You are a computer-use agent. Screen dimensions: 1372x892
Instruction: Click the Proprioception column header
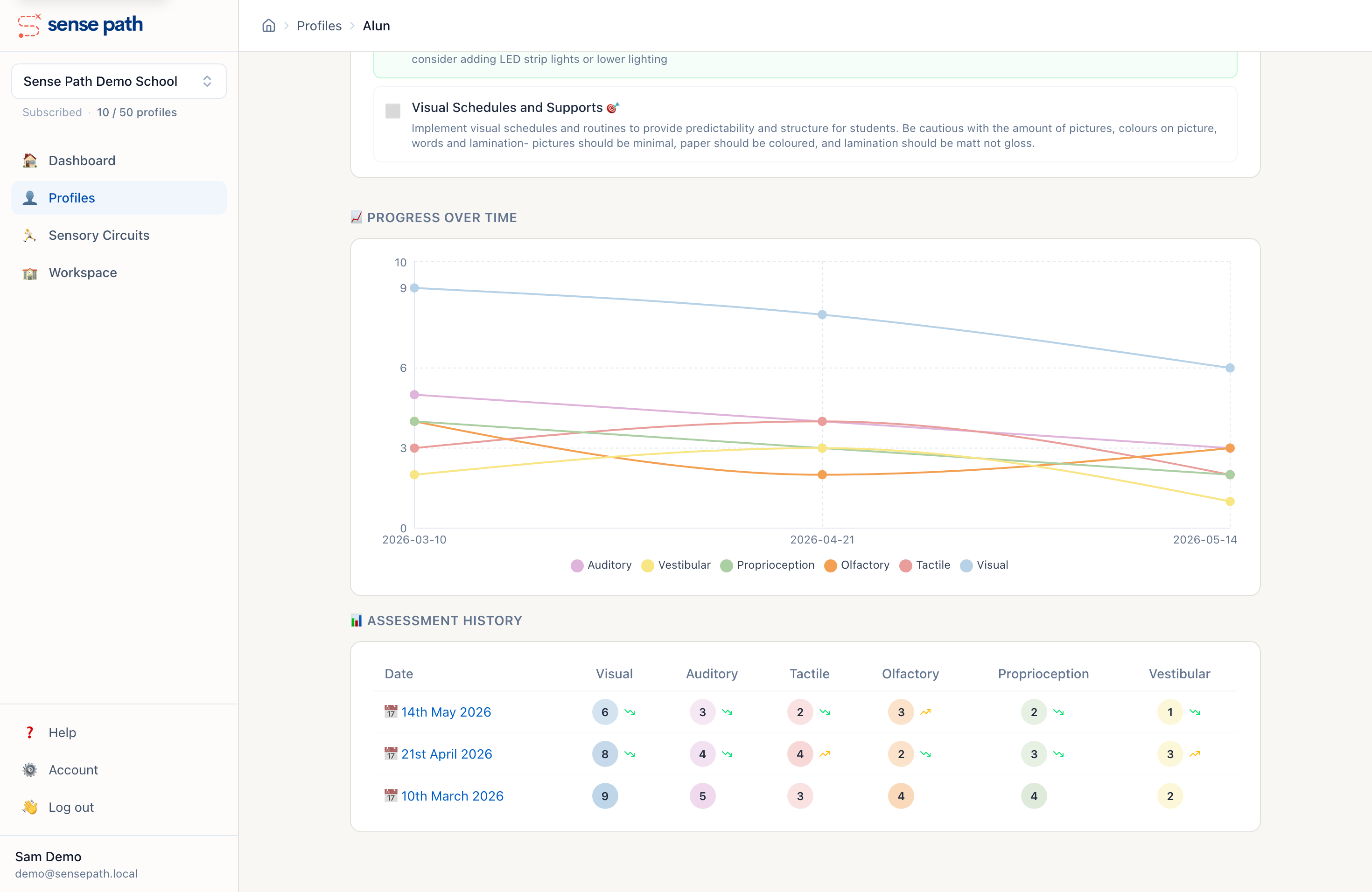1043,674
